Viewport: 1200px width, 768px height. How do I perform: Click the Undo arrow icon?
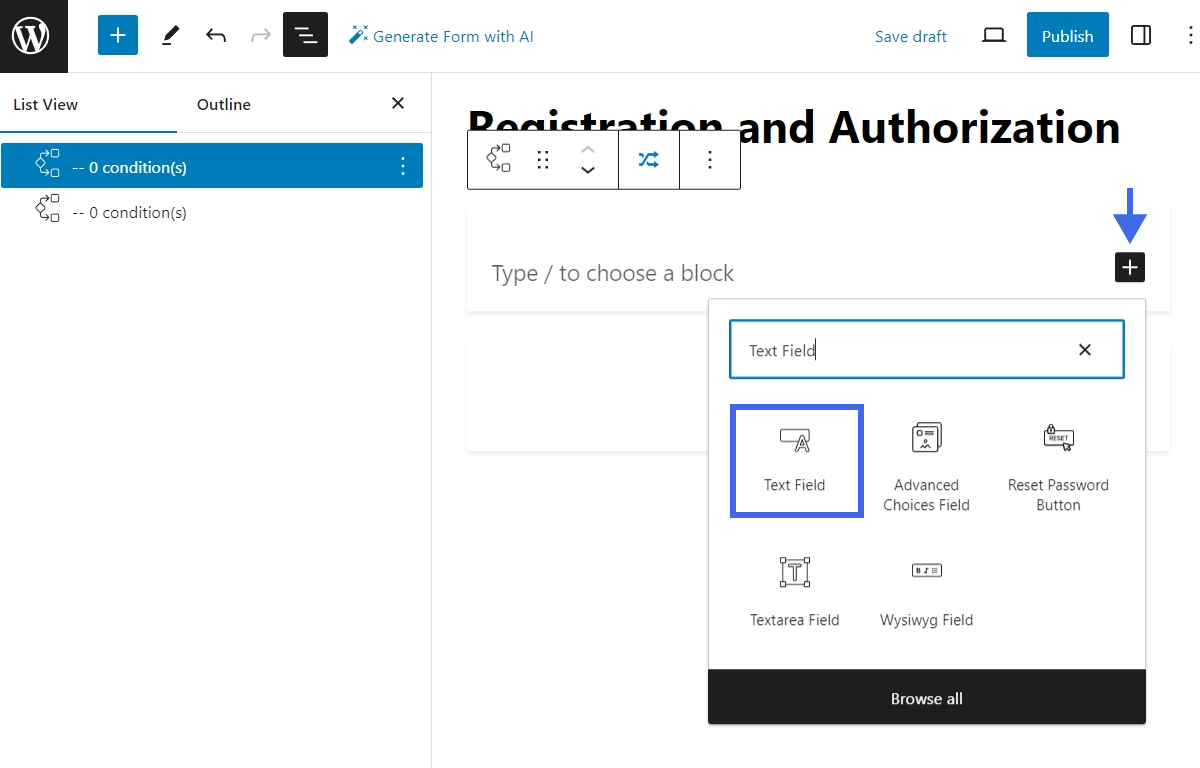pyautogui.click(x=215, y=35)
